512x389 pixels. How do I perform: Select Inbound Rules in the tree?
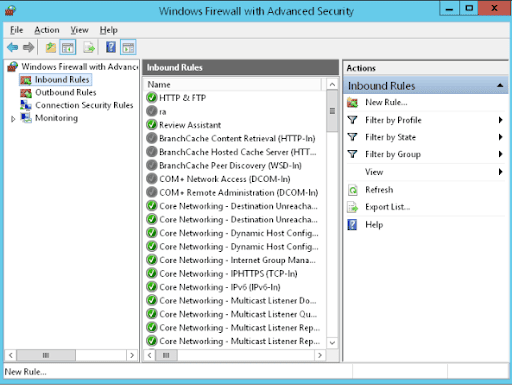coord(62,80)
